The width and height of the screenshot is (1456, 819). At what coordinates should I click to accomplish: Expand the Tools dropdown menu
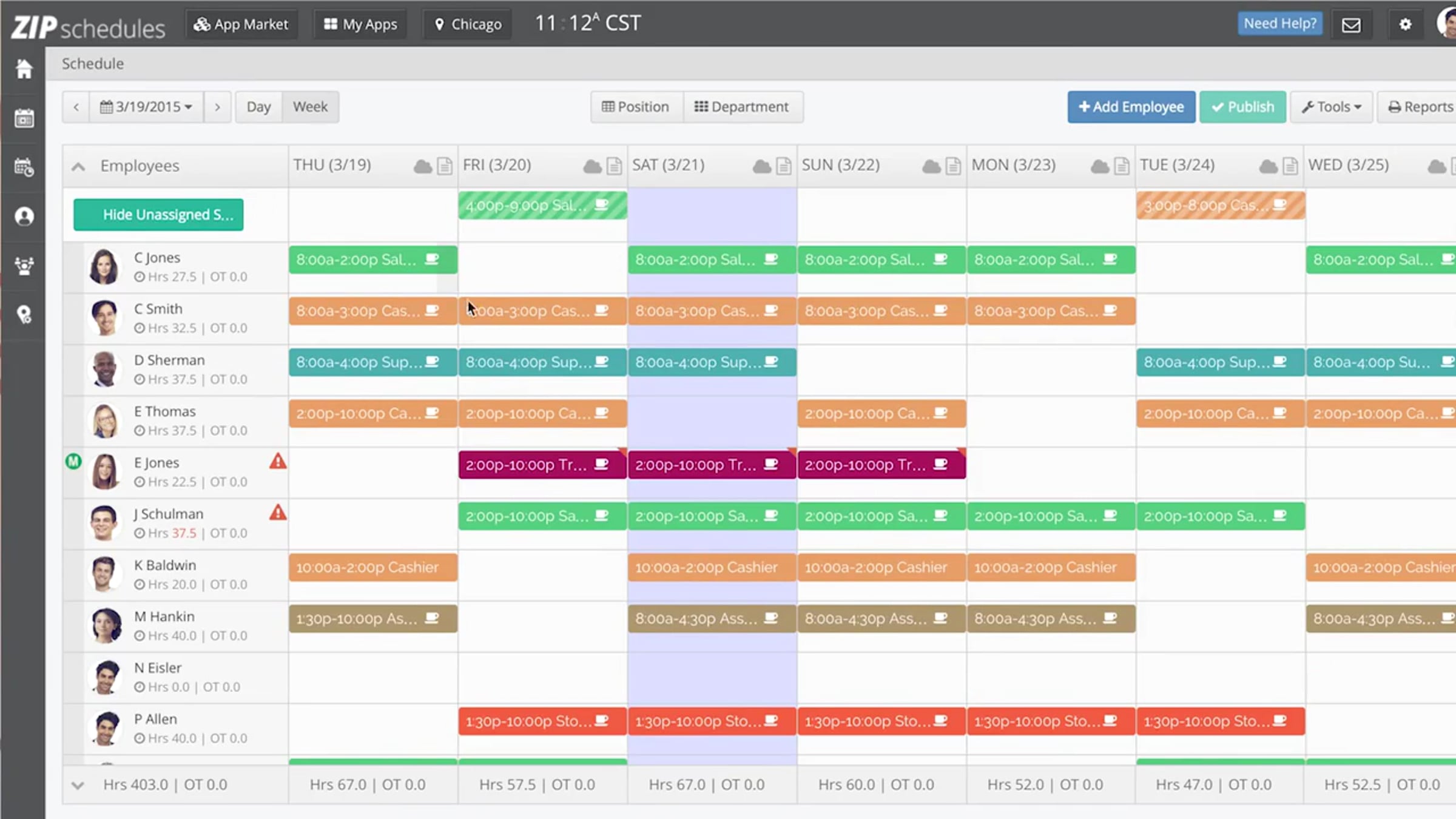[1331, 107]
